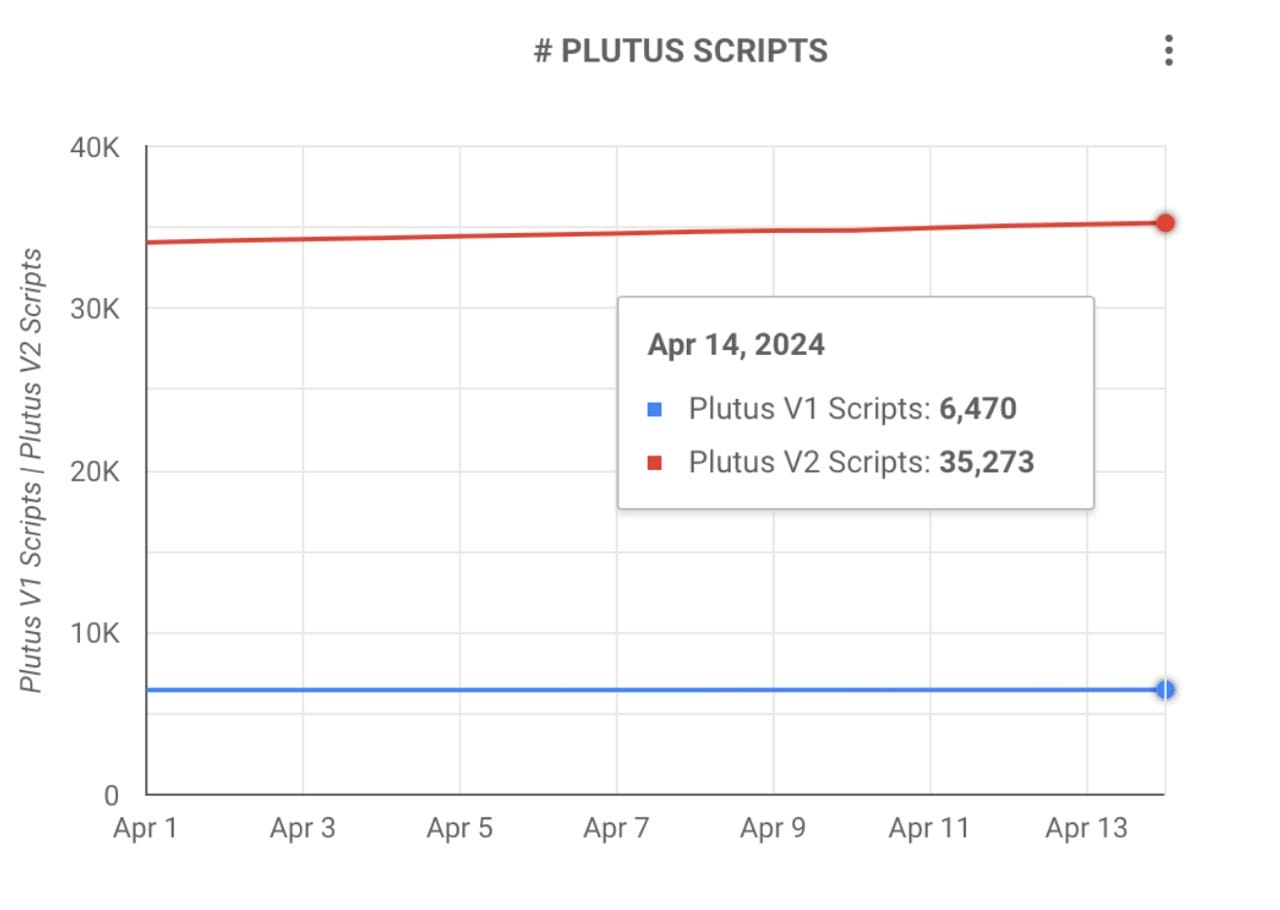Click the red Plutus V2 legend square

tap(655, 463)
